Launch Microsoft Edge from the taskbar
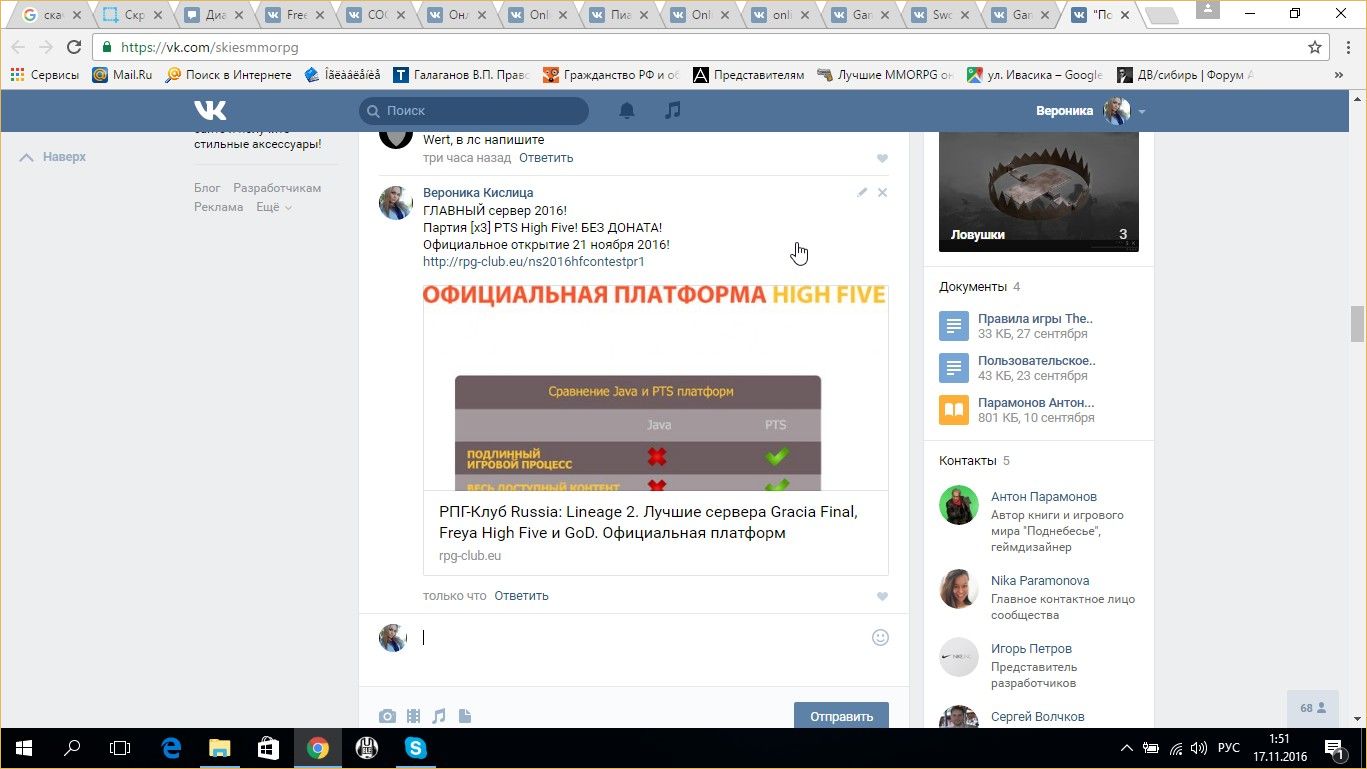Viewport: 1367px width, 769px height. 171,748
